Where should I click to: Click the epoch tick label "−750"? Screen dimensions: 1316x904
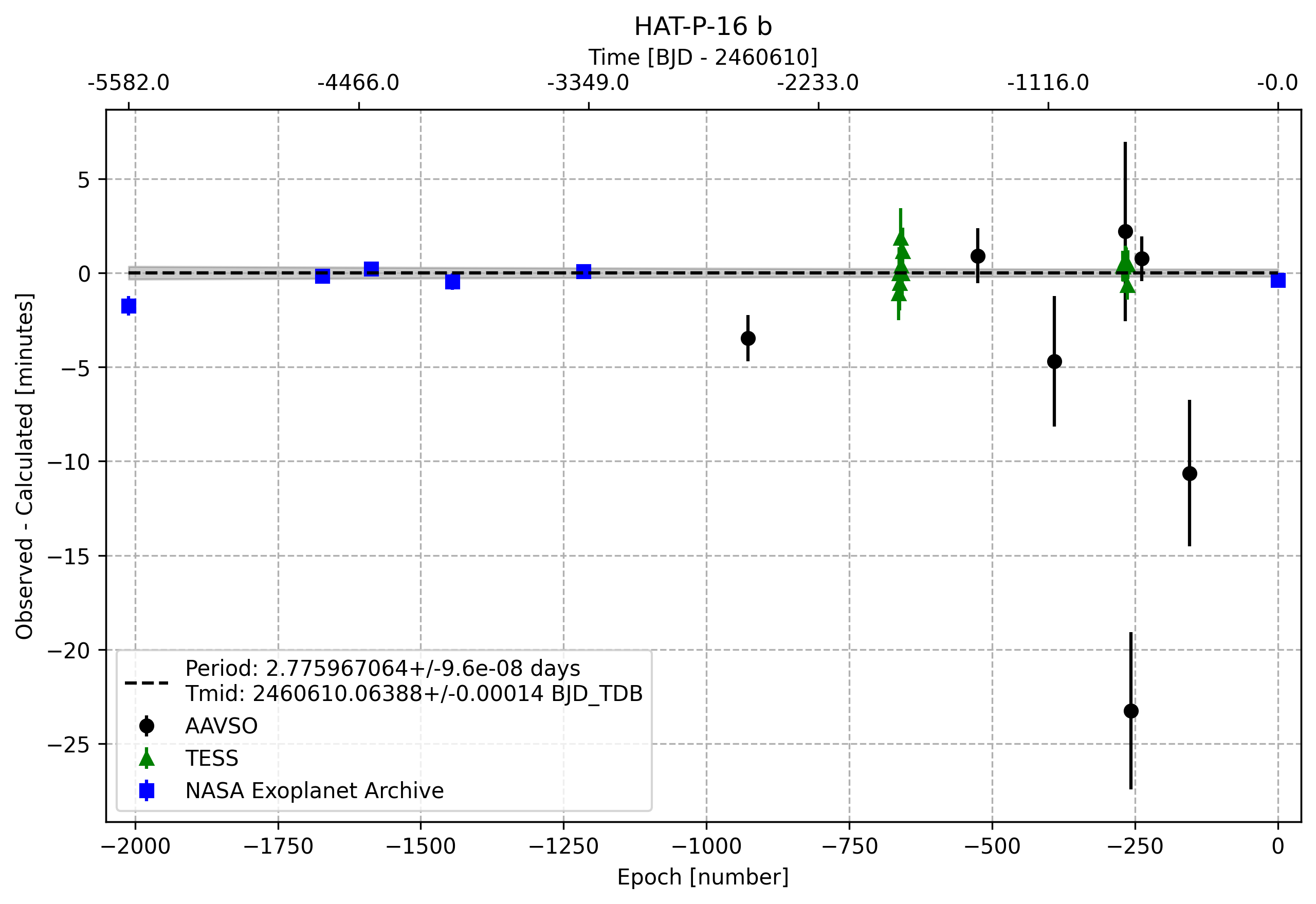(x=849, y=847)
